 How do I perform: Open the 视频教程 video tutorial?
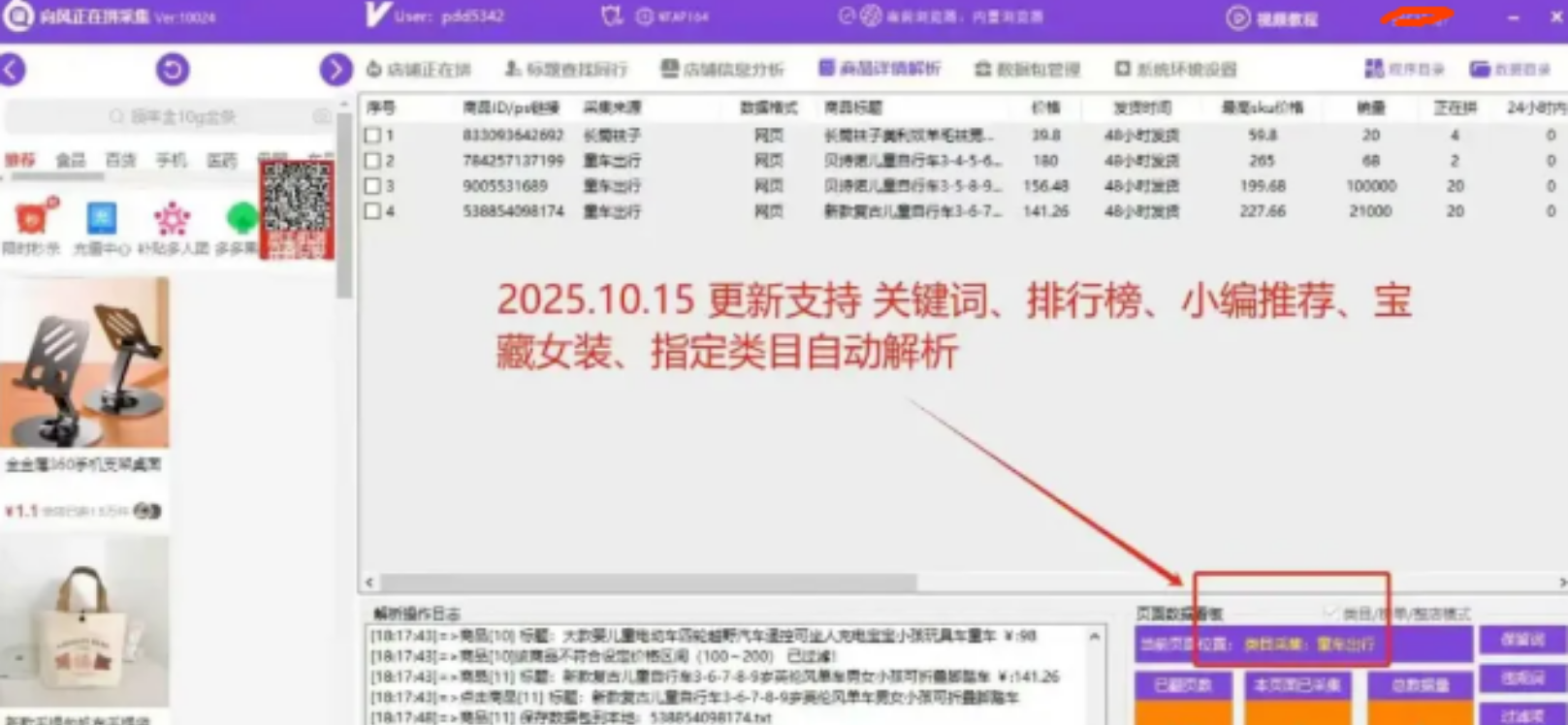[1274, 18]
